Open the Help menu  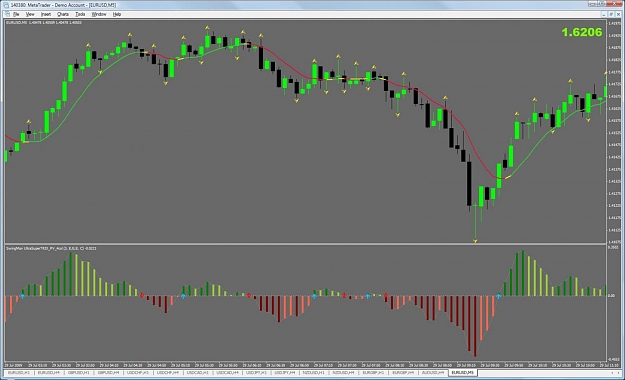click(x=117, y=14)
